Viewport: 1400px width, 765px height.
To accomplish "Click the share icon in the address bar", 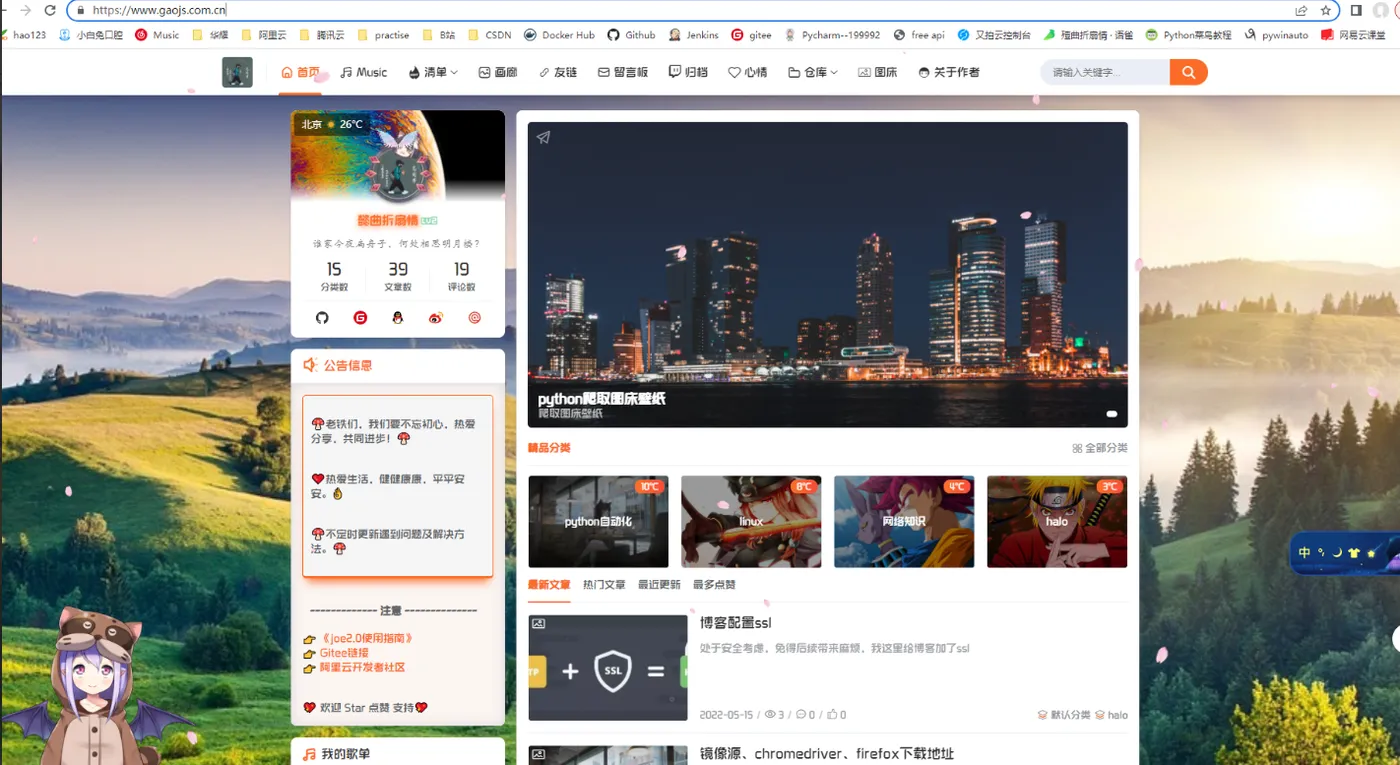I will [x=1301, y=10].
